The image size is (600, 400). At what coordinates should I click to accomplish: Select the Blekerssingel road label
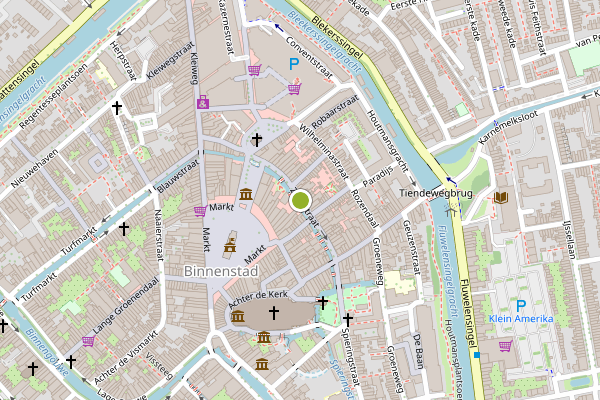click(337, 38)
